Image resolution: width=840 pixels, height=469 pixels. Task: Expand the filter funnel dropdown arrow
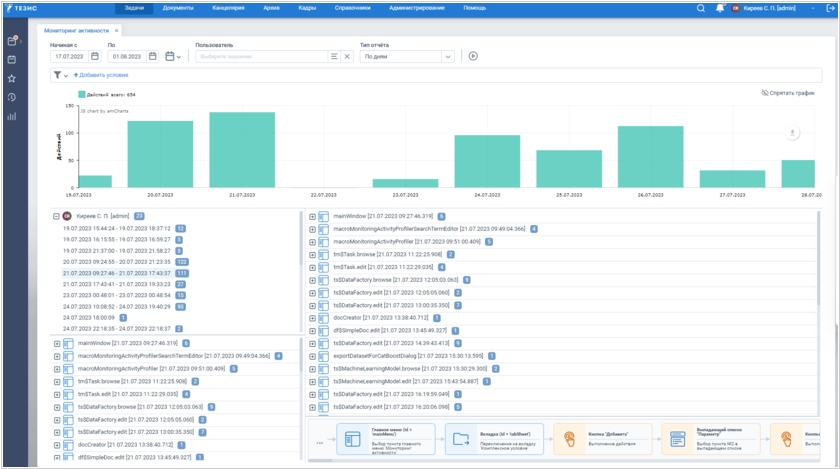coord(66,75)
